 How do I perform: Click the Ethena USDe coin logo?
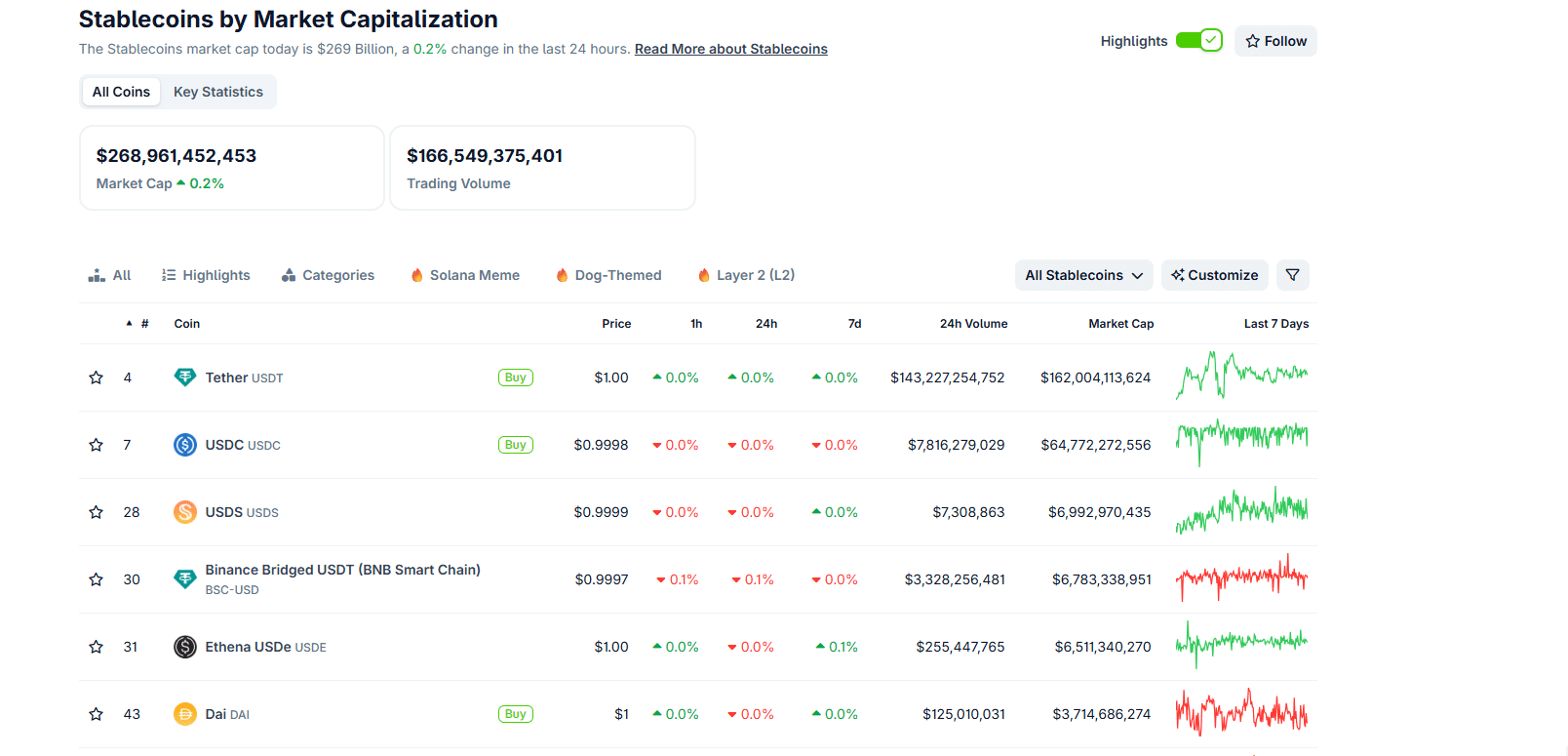pyautogui.click(x=184, y=647)
